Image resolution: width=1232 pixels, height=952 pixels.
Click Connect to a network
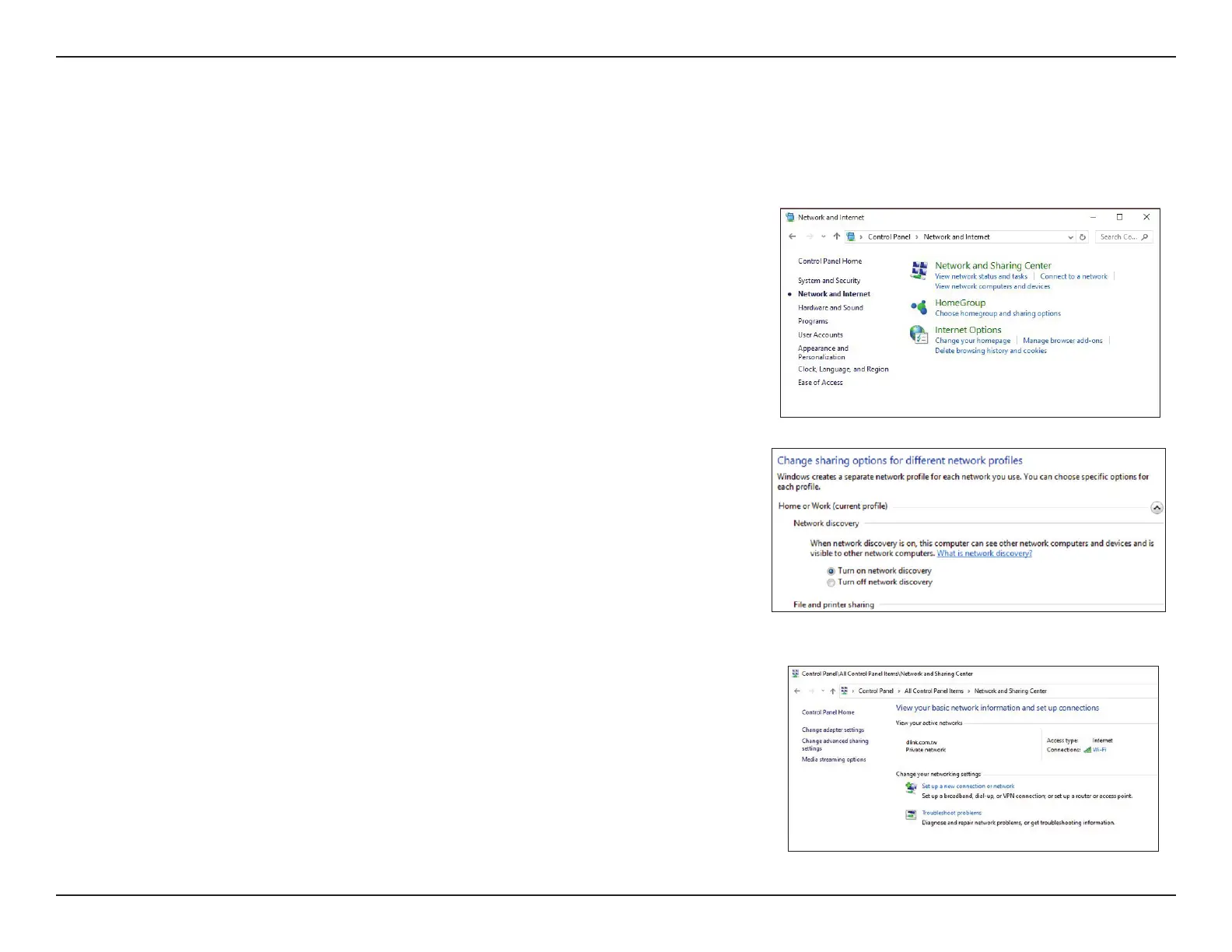pos(1074,277)
